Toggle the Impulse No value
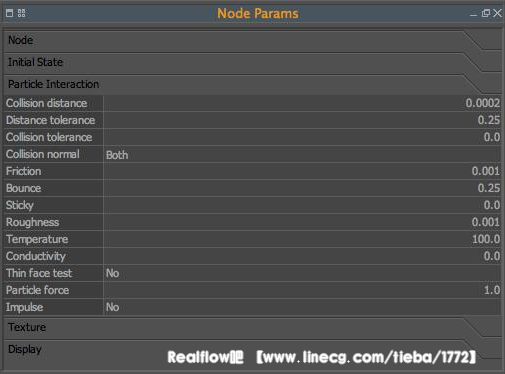The width and height of the screenshot is (505, 374). (302, 307)
